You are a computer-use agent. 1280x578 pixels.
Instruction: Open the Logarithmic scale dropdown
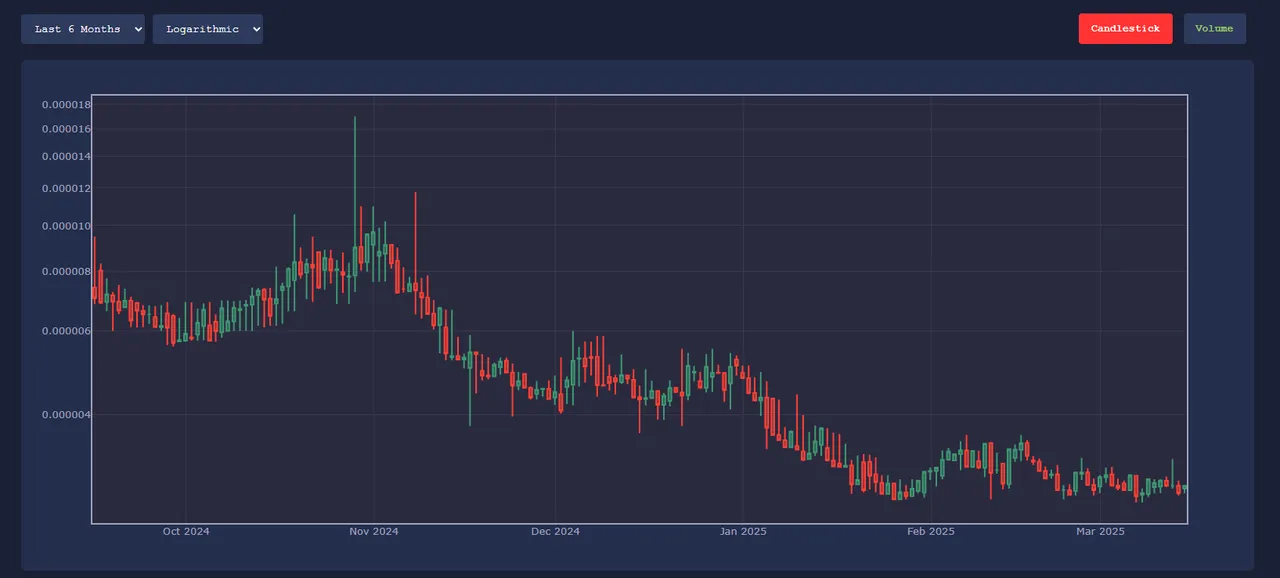pos(208,29)
